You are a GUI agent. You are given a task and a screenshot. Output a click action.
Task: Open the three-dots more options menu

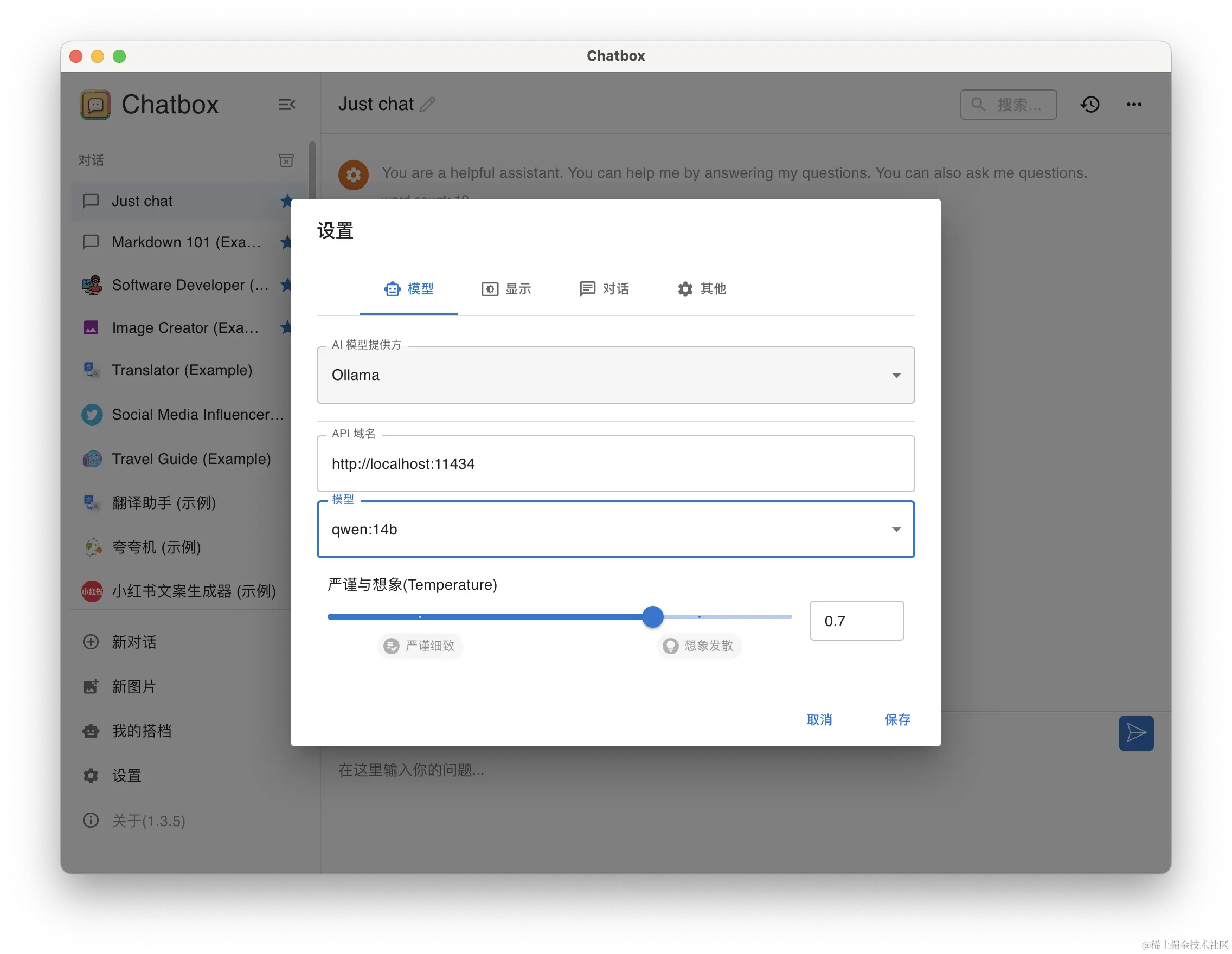(1134, 104)
